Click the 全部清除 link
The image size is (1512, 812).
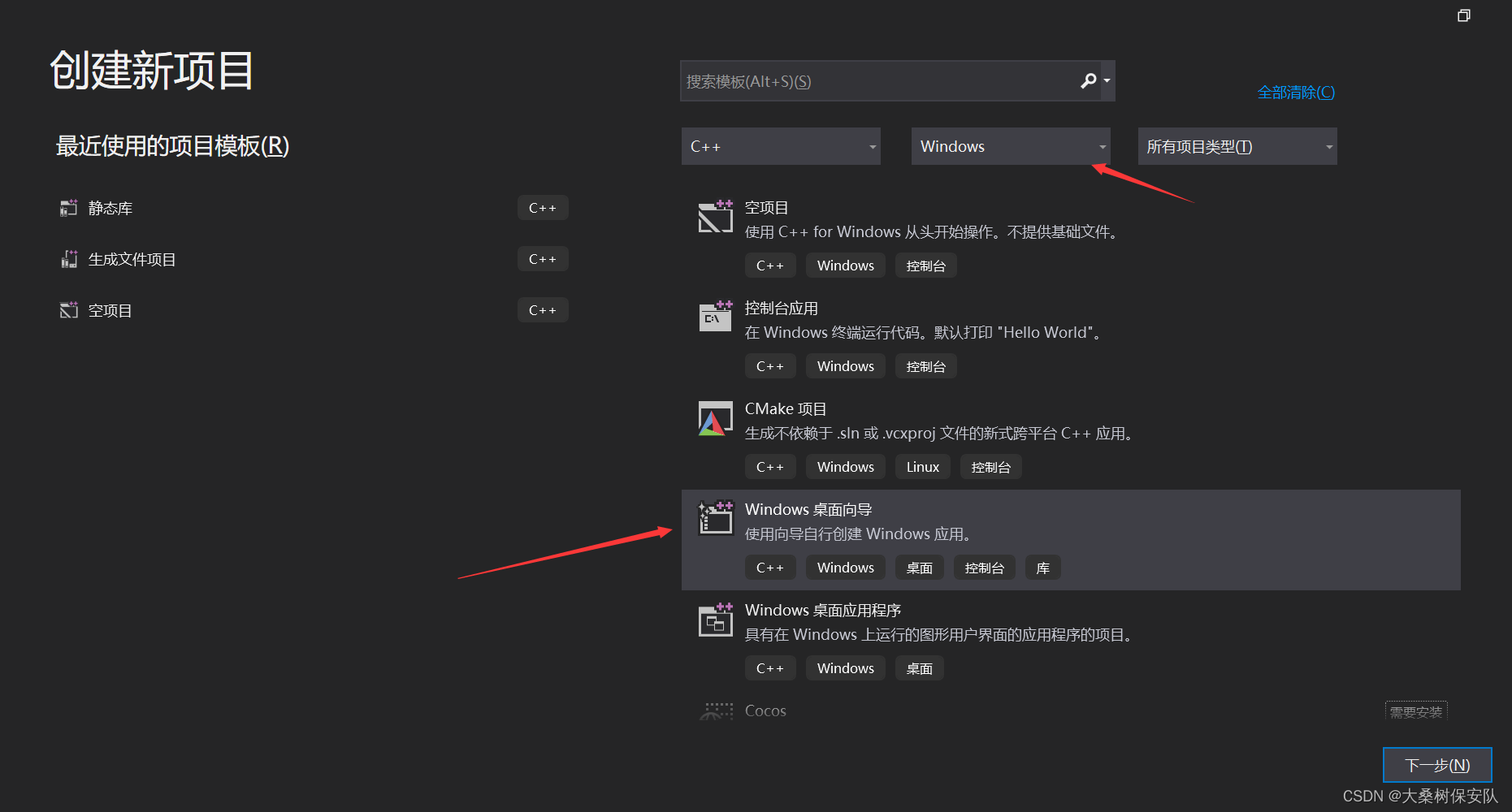(1296, 93)
